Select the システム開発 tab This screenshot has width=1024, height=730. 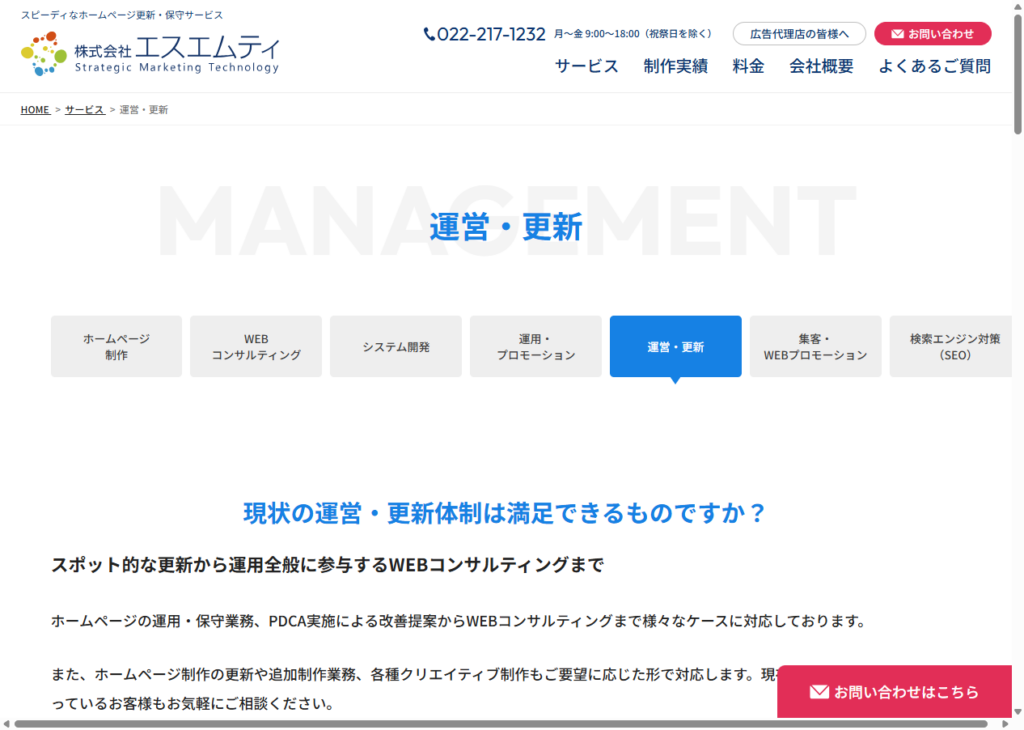[x=396, y=347]
